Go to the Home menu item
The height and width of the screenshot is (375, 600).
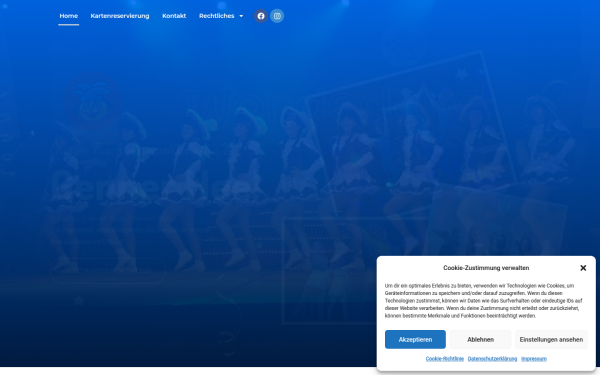pyautogui.click(x=68, y=16)
